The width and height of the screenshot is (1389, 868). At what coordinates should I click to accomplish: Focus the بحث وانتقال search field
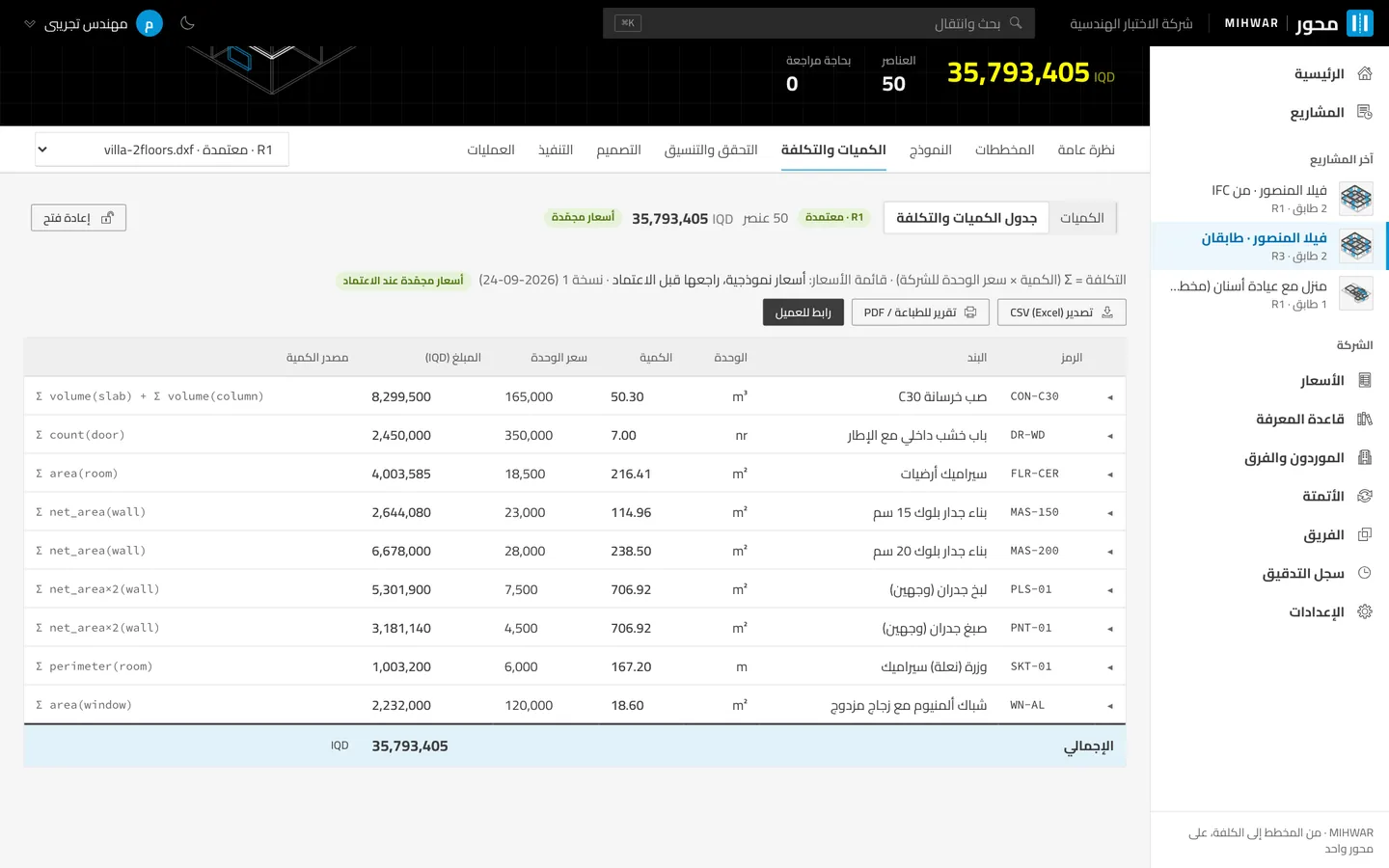[x=819, y=23]
